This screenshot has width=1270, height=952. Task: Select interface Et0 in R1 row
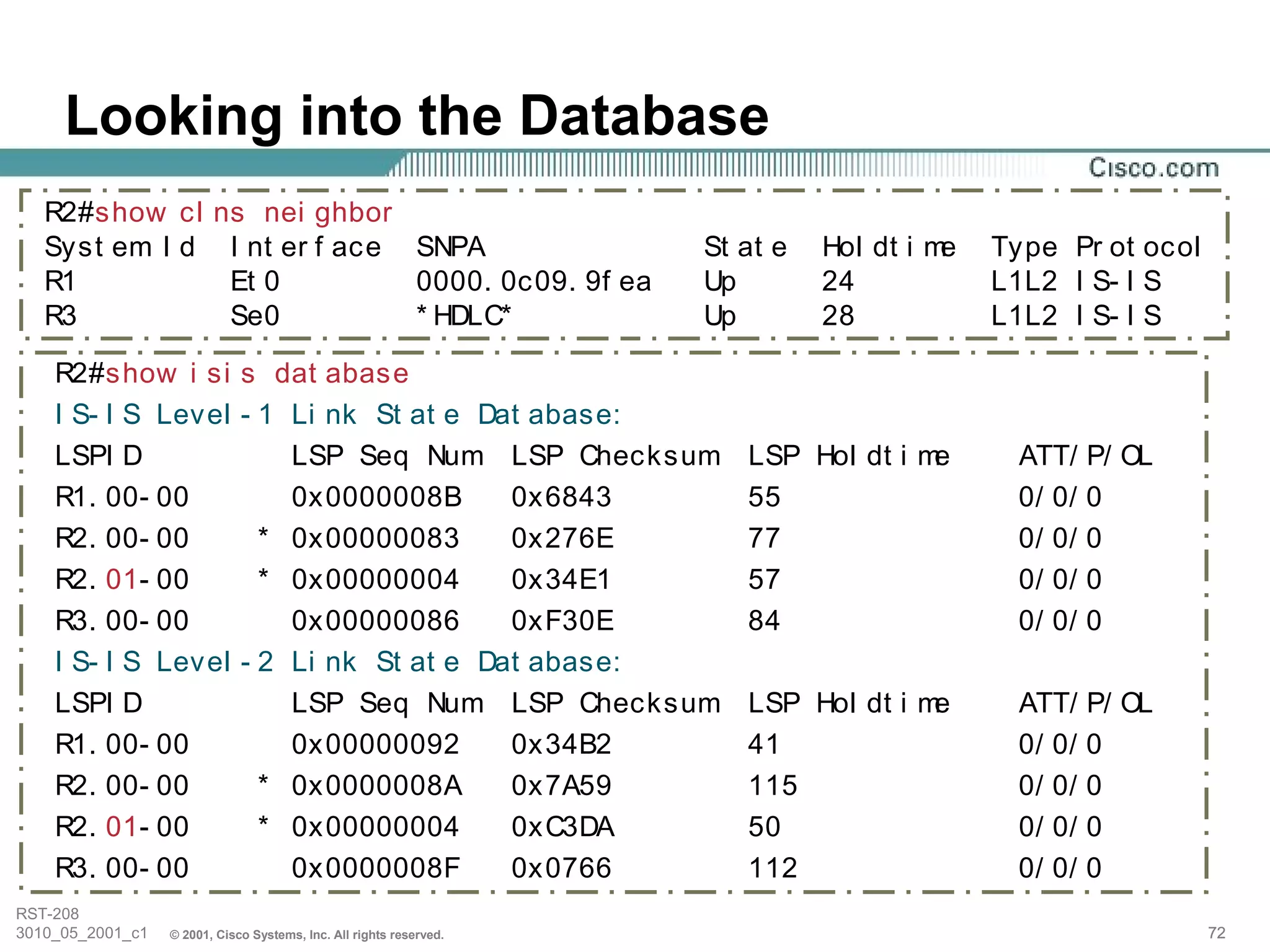[255, 281]
